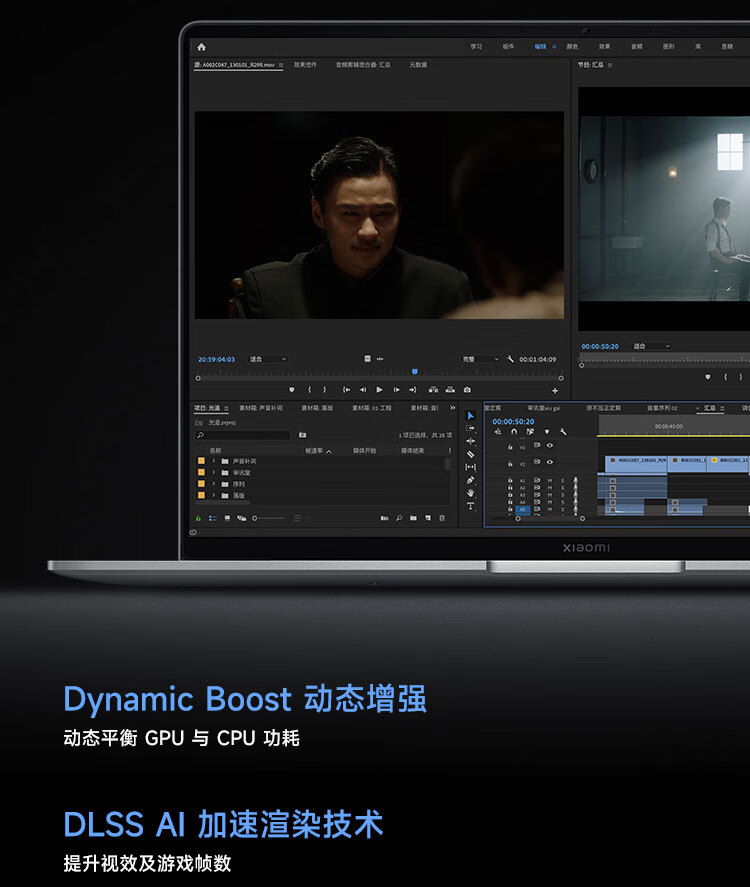Click the New Item icon

(428, 518)
